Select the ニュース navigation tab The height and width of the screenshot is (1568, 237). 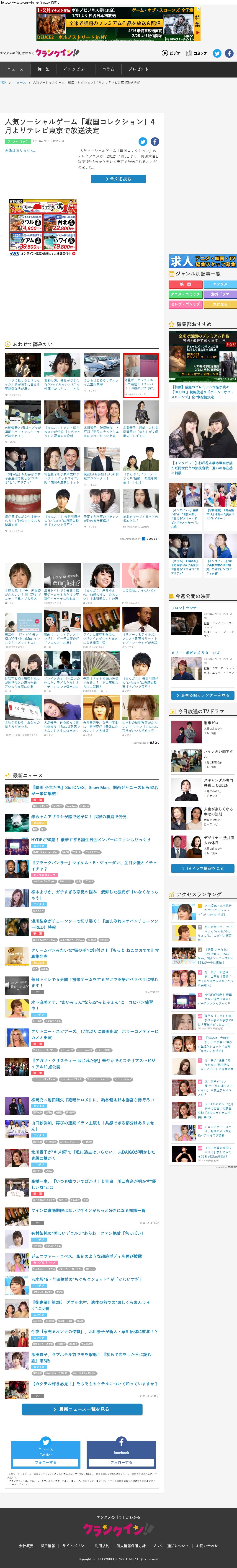pyautogui.click(x=15, y=69)
